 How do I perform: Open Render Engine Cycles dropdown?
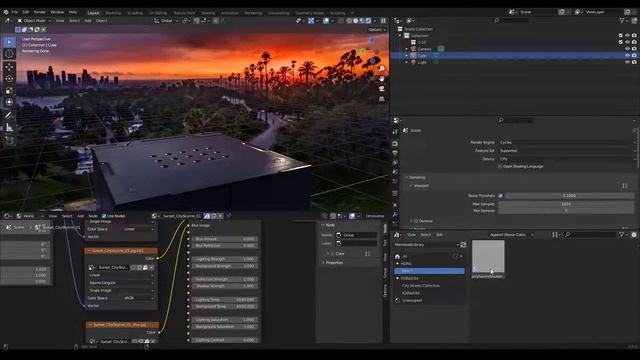(567, 142)
